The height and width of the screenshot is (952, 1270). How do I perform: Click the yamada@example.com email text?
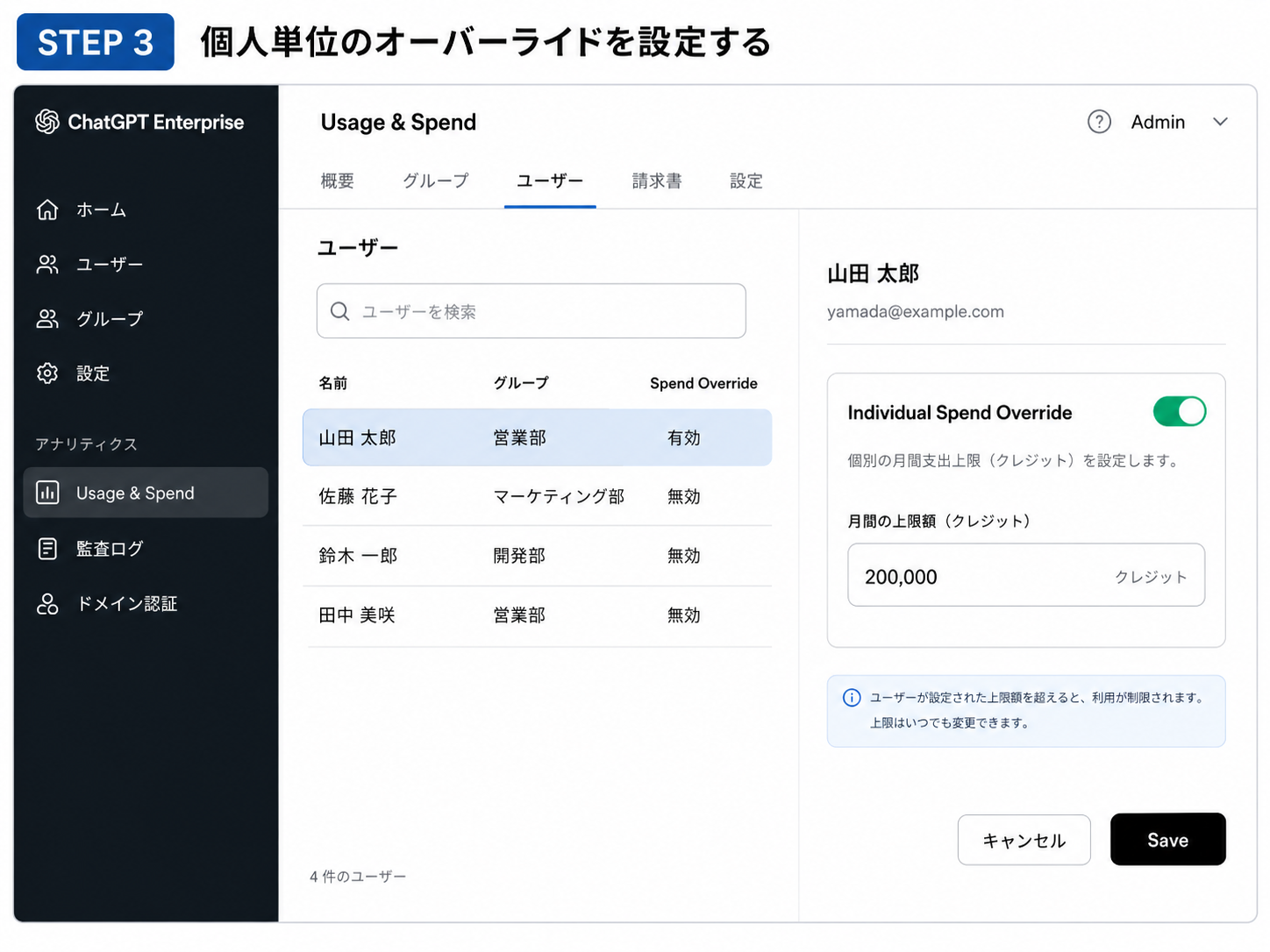pyautogui.click(x=916, y=311)
